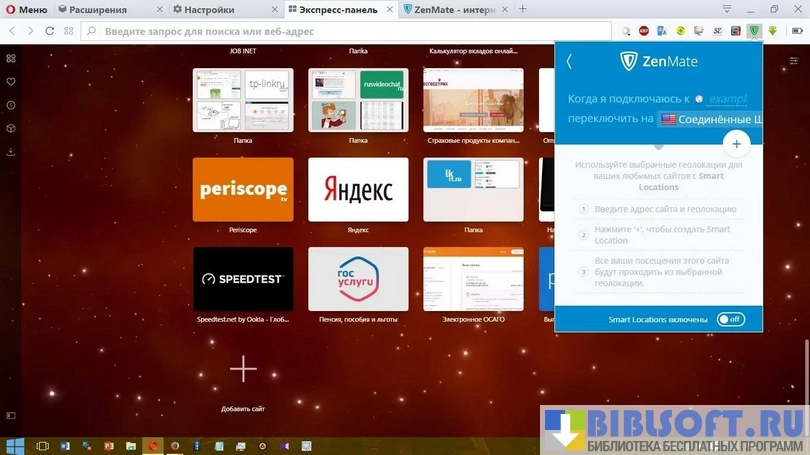Open a new tab with plus button

(522, 9)
